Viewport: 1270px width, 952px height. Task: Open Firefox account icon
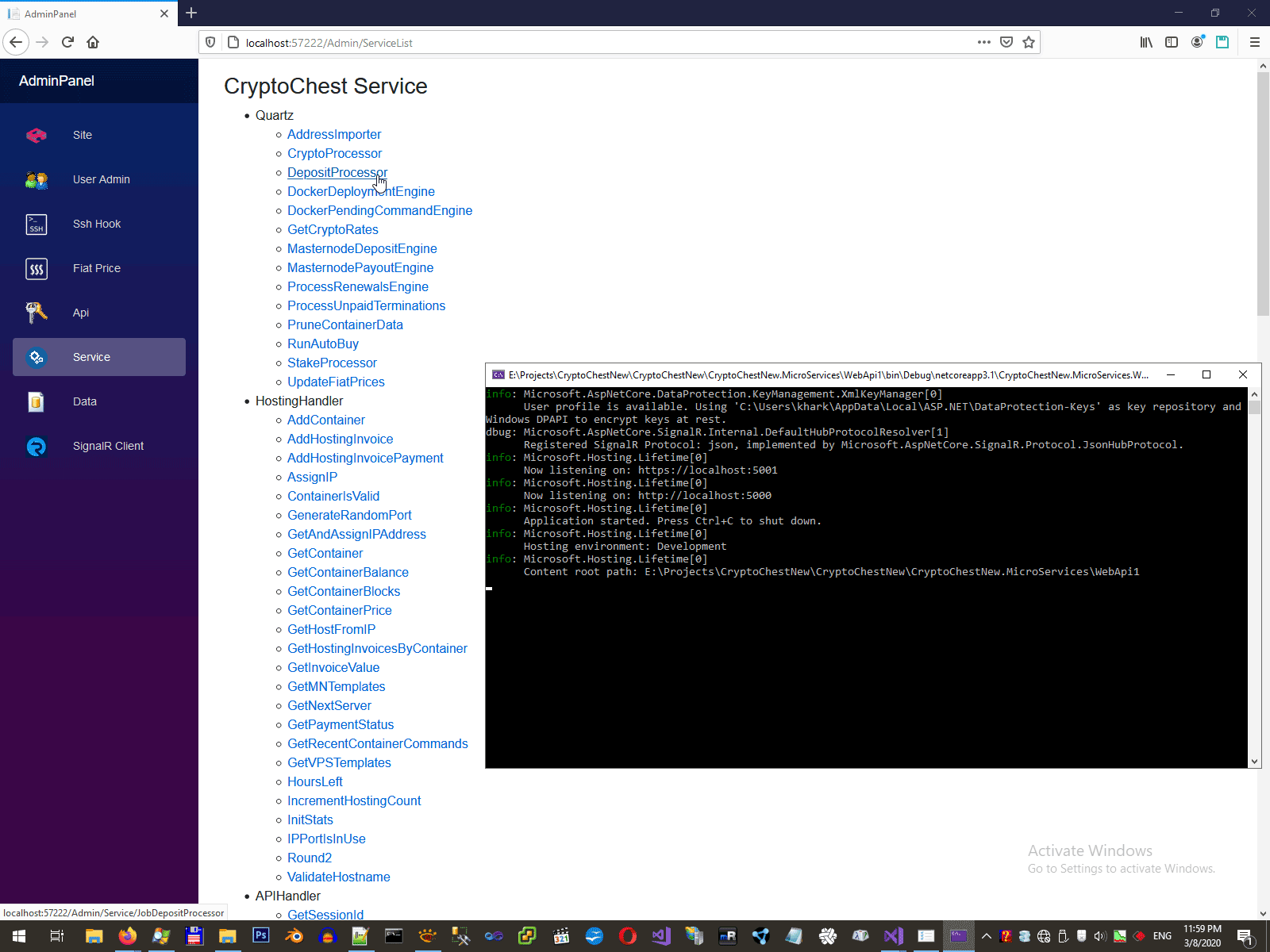tap(1197, 42)
